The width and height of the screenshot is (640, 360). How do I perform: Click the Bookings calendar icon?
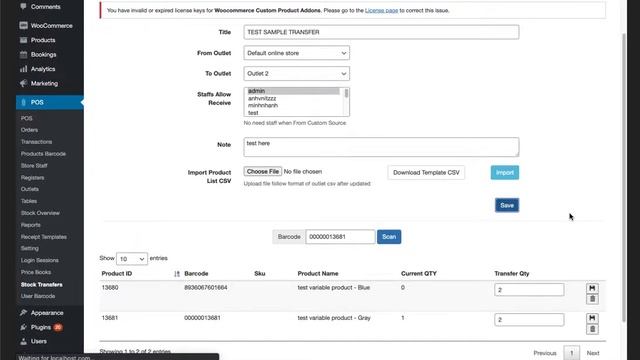(23, 54)
